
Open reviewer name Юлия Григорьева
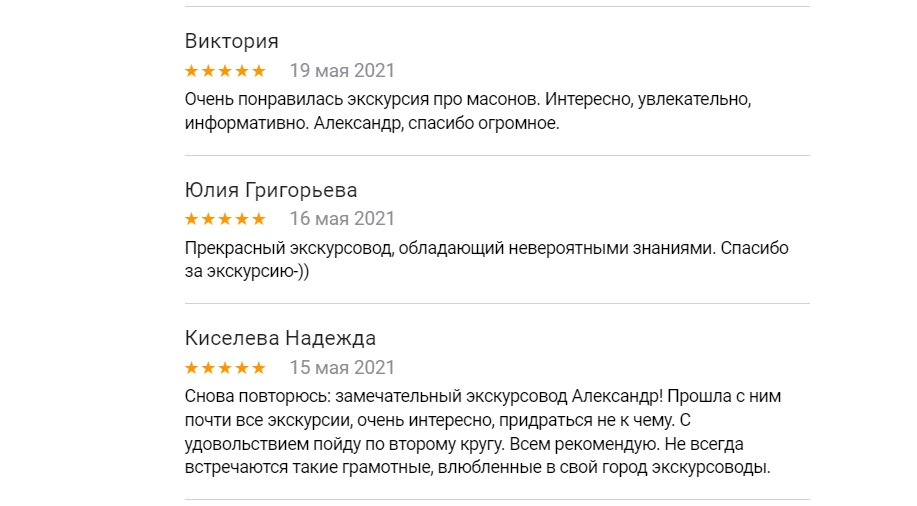click(271, 190)
